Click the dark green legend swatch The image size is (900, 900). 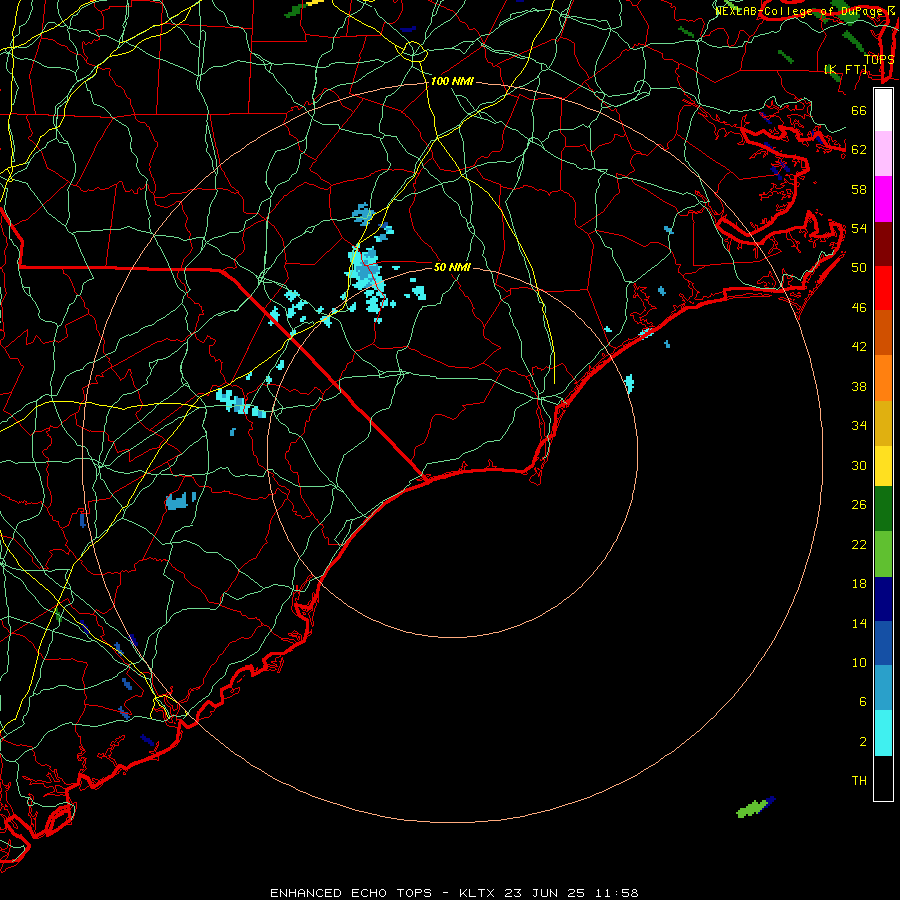883,509
